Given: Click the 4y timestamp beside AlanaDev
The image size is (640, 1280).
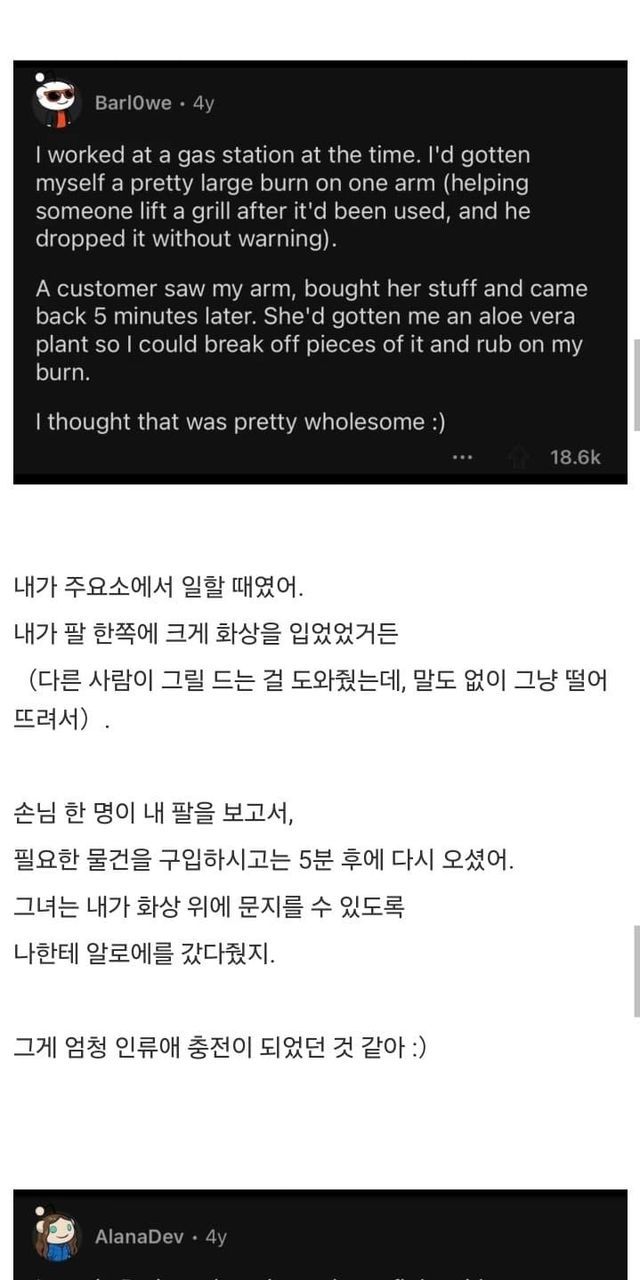Looking at the screenshot, I should pyautogui.click(x=216, y=1237).
